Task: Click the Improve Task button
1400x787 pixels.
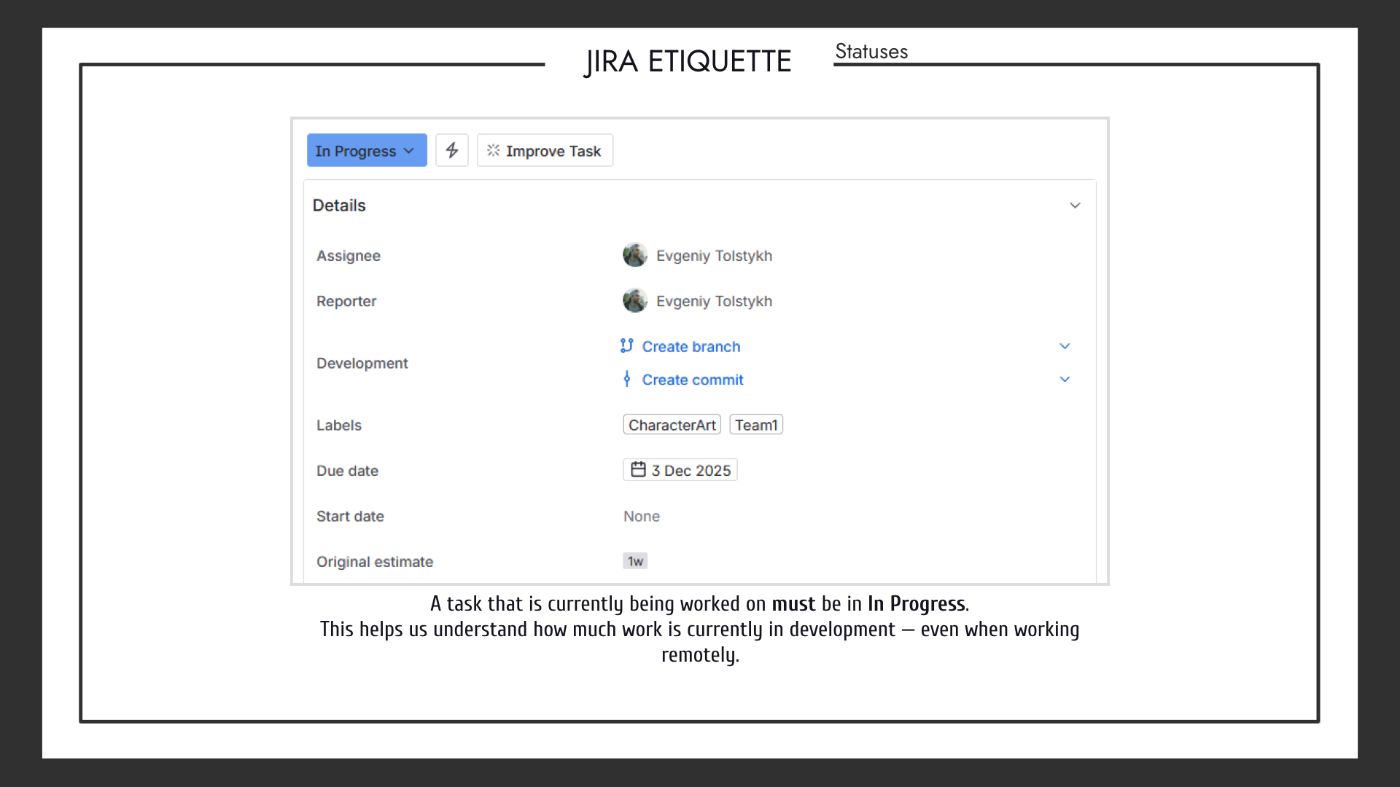Action: click(544, 151)
